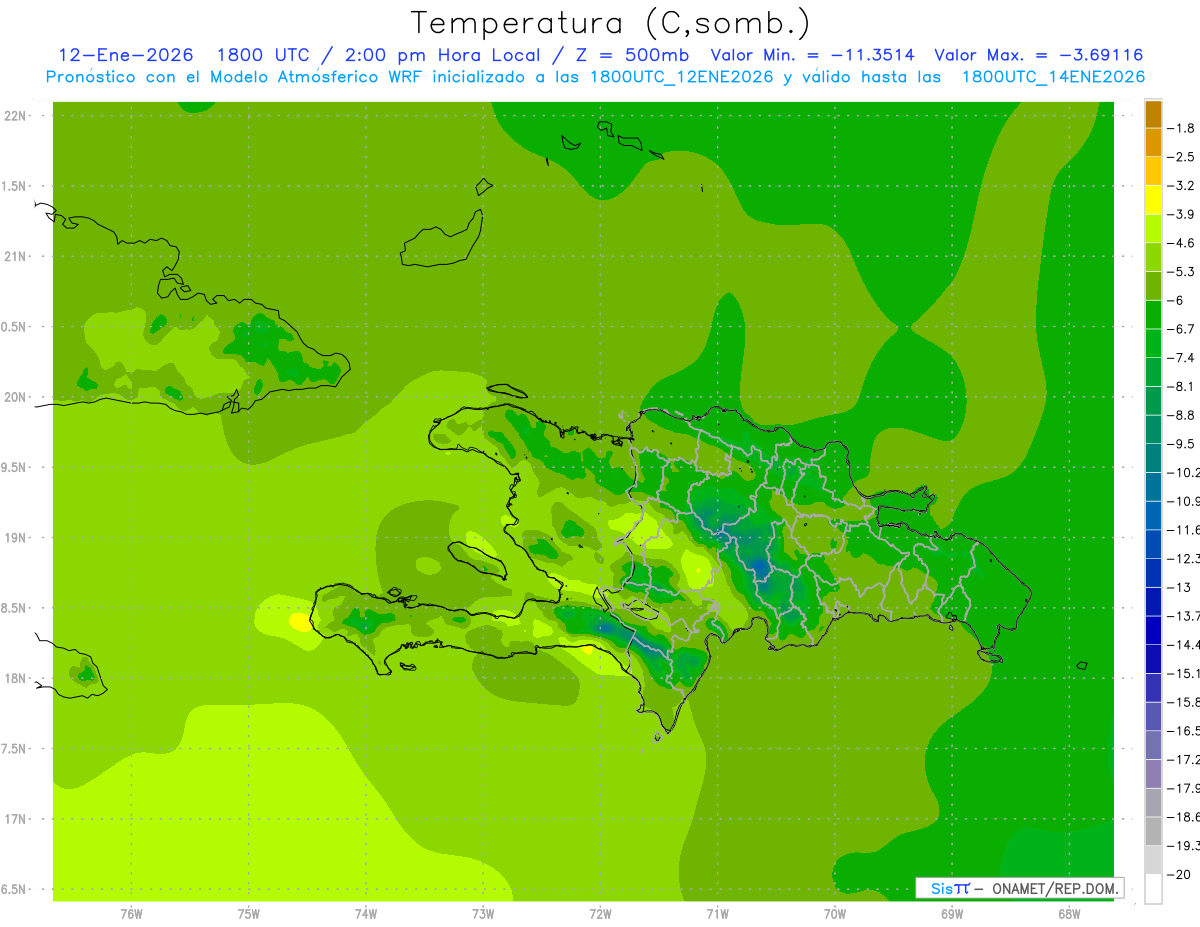This screenshot has width=1200, height=927.
Task: Click the blue swatch between -13 and -13.7
Action: pos(1153,602)
